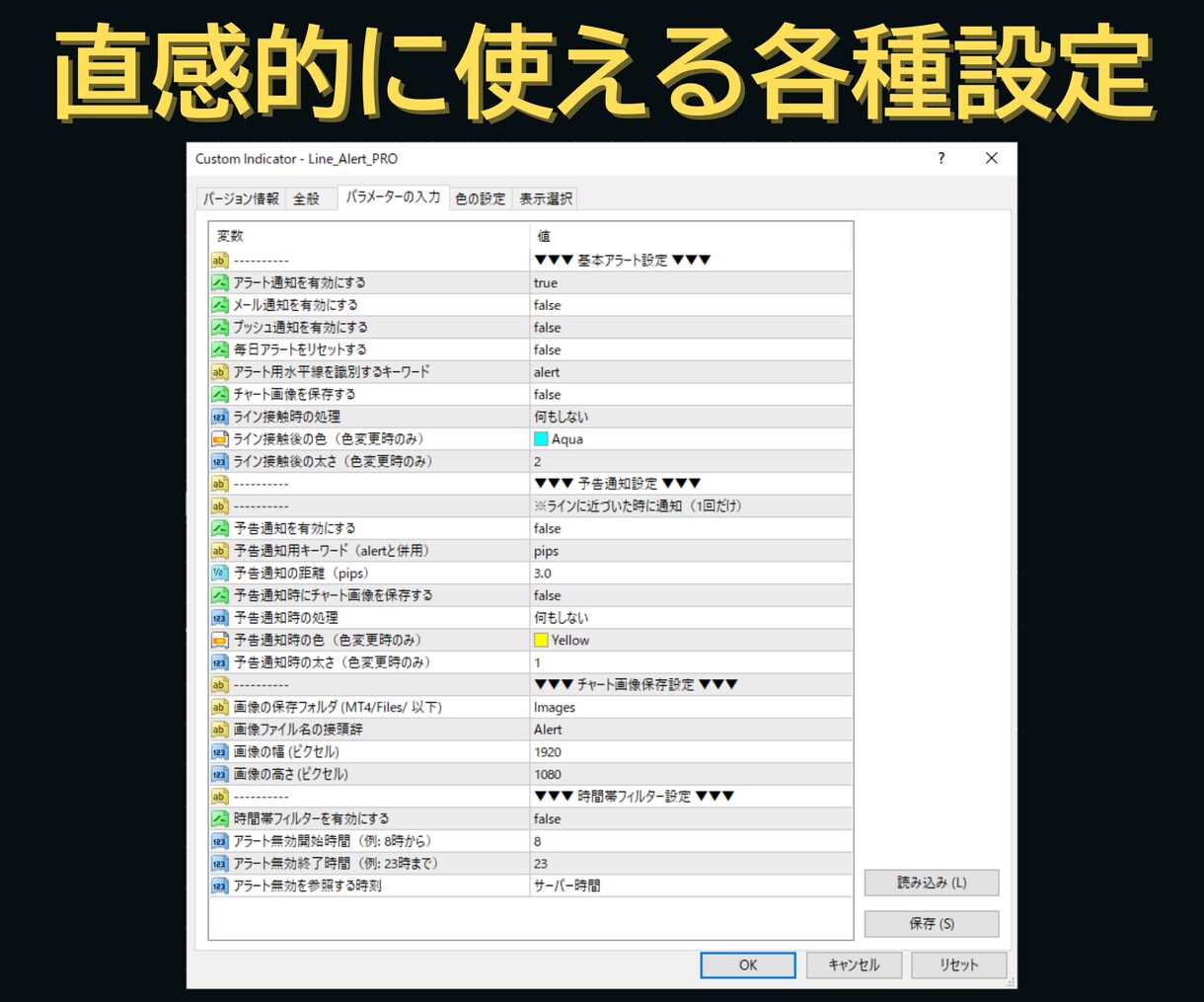Select the パラメーターの入力 tab
This screenshot has width=1204, height=1002.
(x=393, y=197)
